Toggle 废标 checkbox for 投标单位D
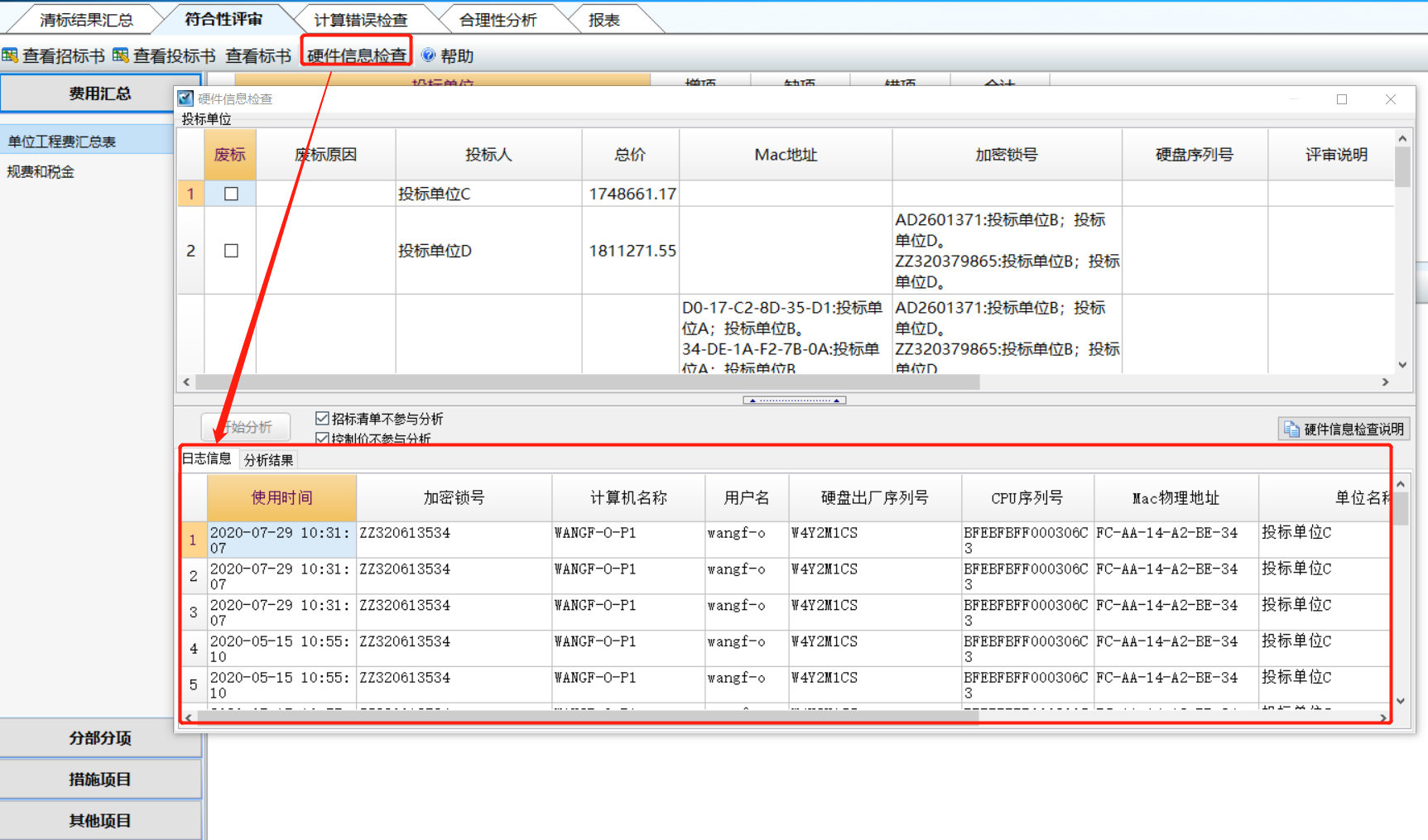The height and width of the screenshot is (840, 1428). coord(231,251)
